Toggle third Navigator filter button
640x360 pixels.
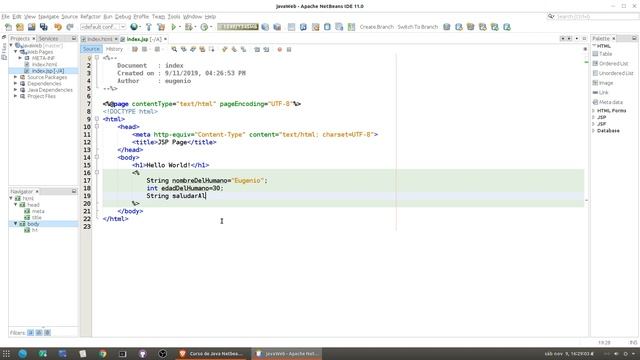pos(47,333)
